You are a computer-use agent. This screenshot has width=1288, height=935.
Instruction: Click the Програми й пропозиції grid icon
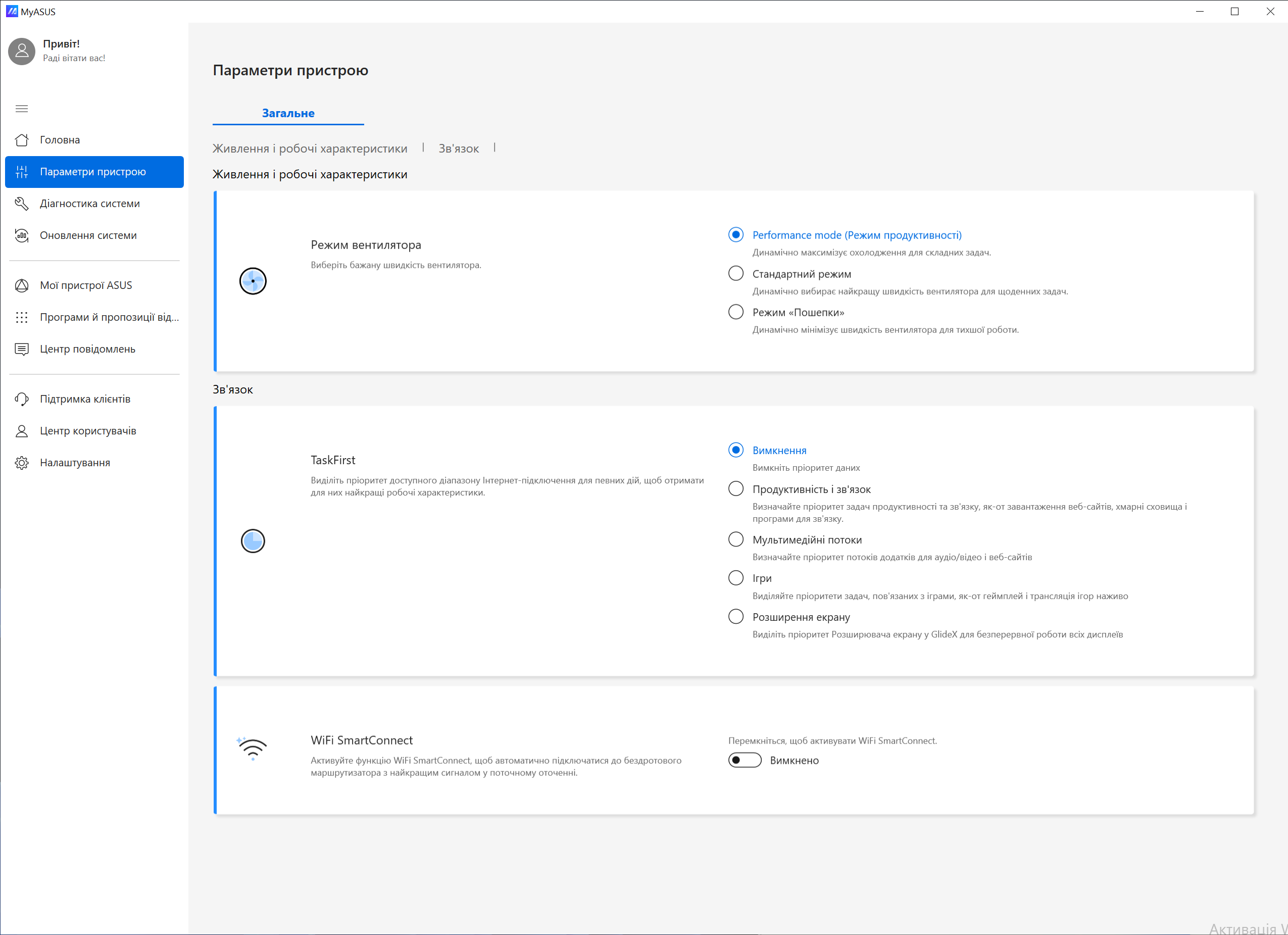pyautogui.click(x=22, y=317)
